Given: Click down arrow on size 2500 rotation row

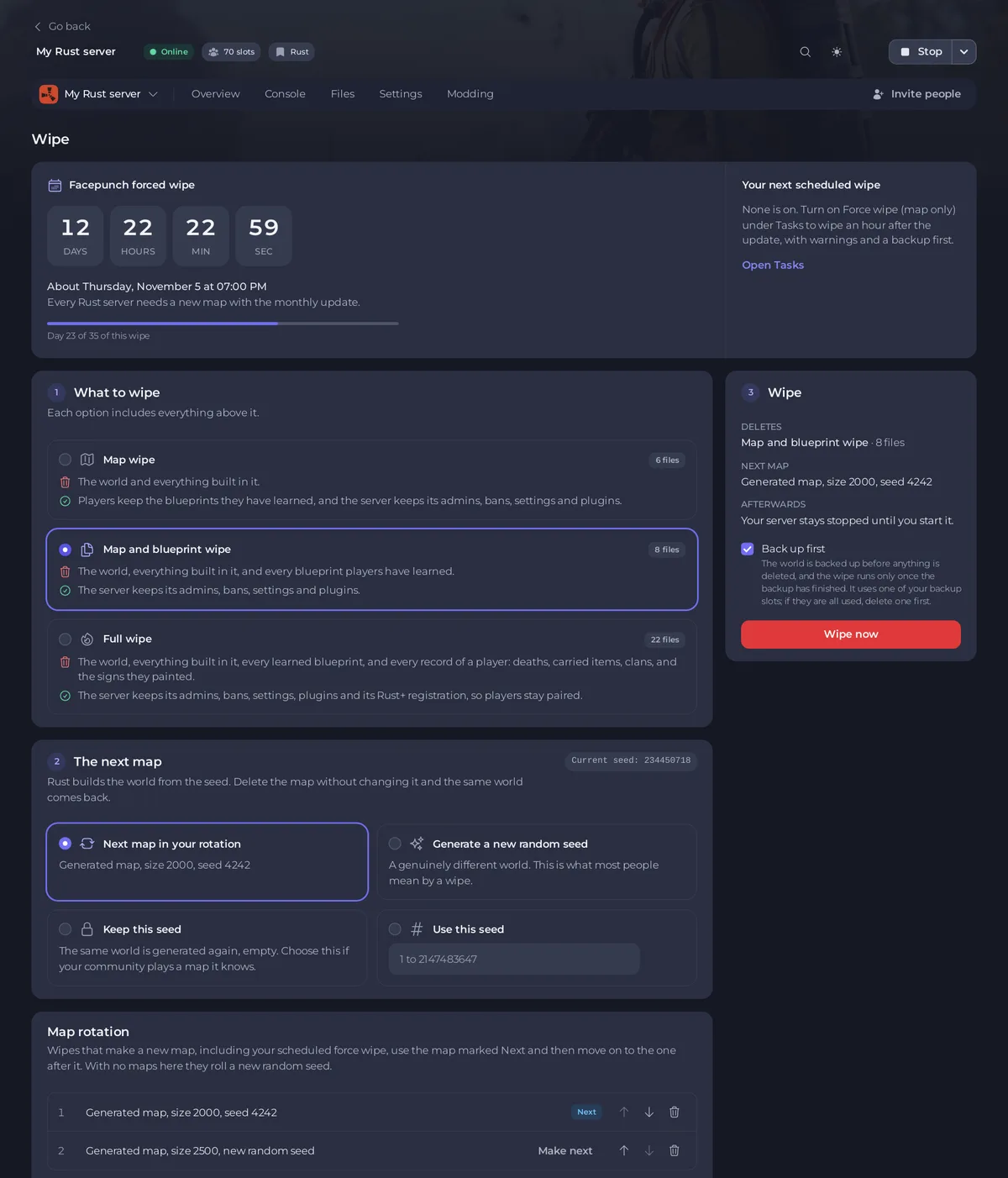Looking at the screenshot, I should pos(649,1151).
